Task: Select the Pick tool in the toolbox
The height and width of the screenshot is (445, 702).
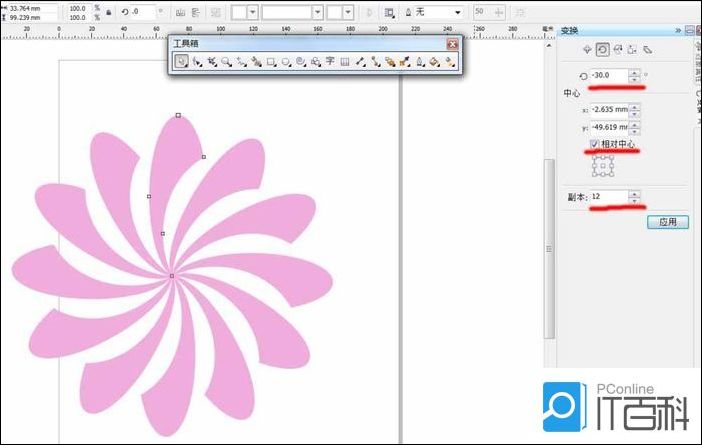Action: pos(181,62)
